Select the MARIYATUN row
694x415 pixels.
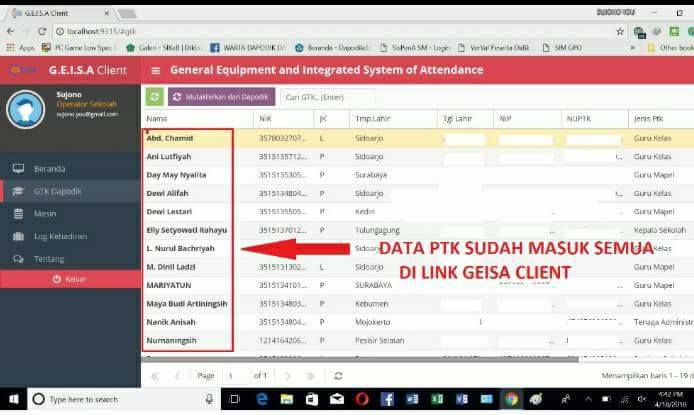pyautogui.click(x=417, y=285)
